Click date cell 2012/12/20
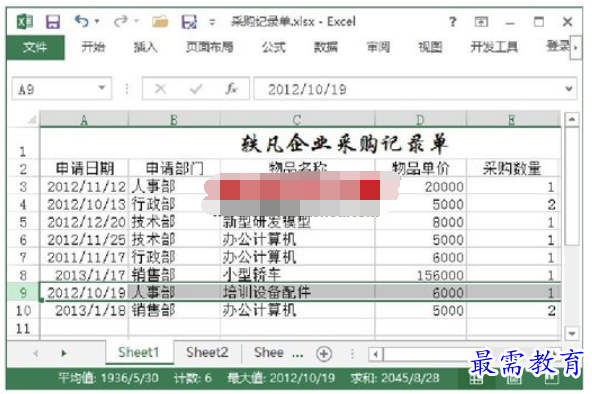This screenshot has height=394, width=592. [85, 222]
